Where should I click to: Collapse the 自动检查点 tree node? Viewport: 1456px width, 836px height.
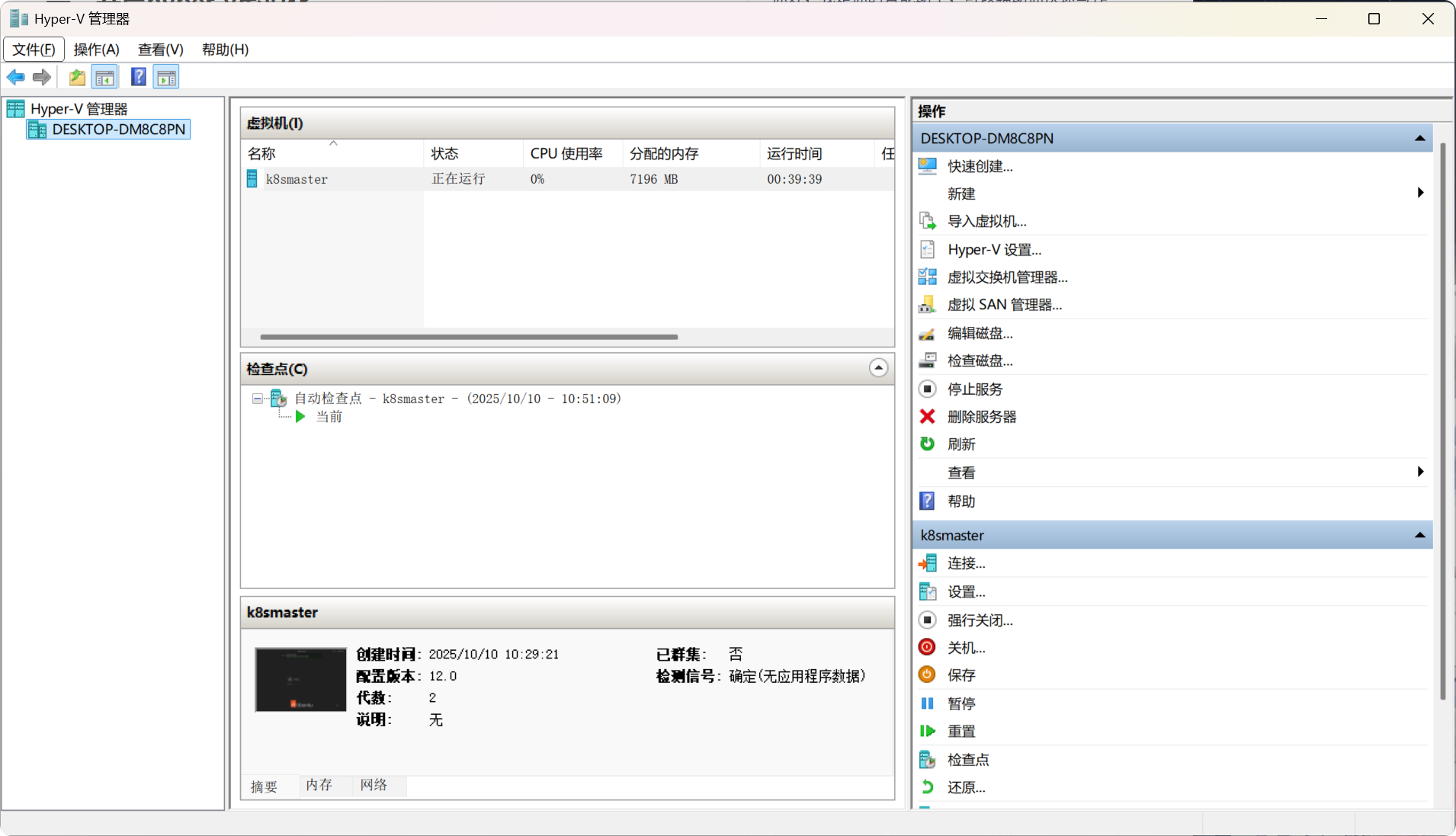click(x=257, y=398)
